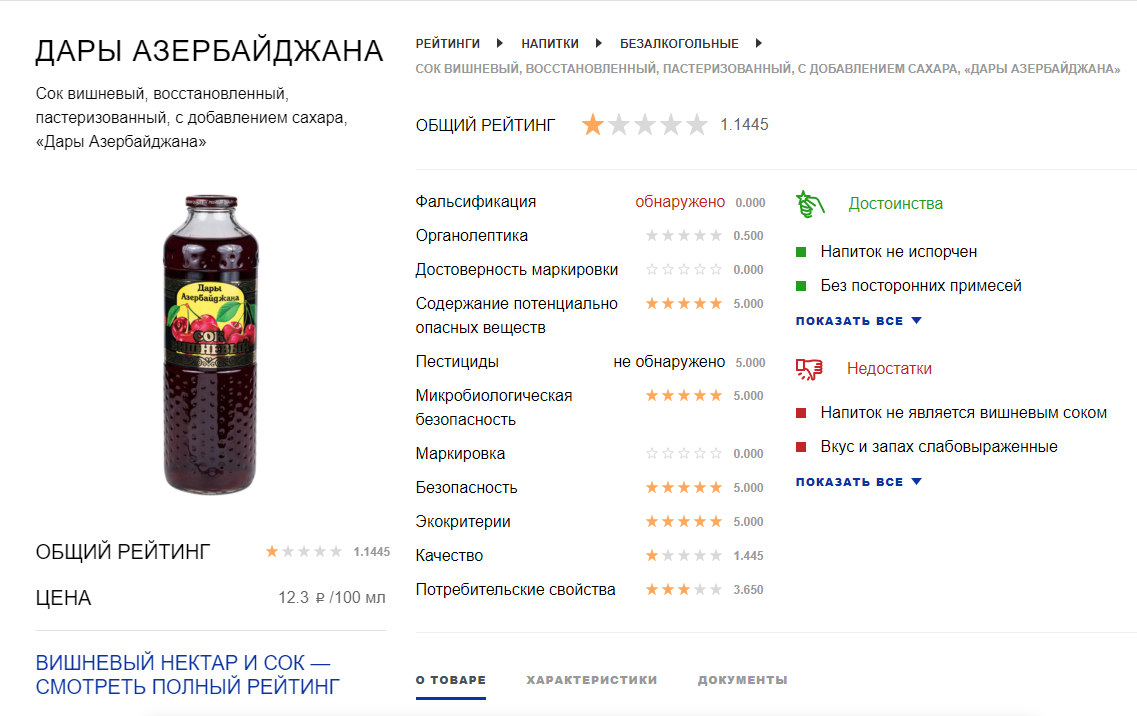Click the small stars under the bottle image
This screenshot has width=1137, height=716.
pos(304,551)
